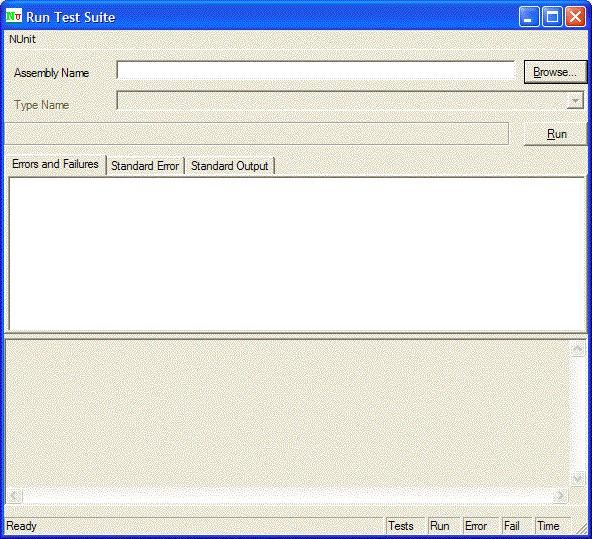This screenshot has width=592, height=539.
Task: Click the Time status bar panel
Action: coord(552,526)
